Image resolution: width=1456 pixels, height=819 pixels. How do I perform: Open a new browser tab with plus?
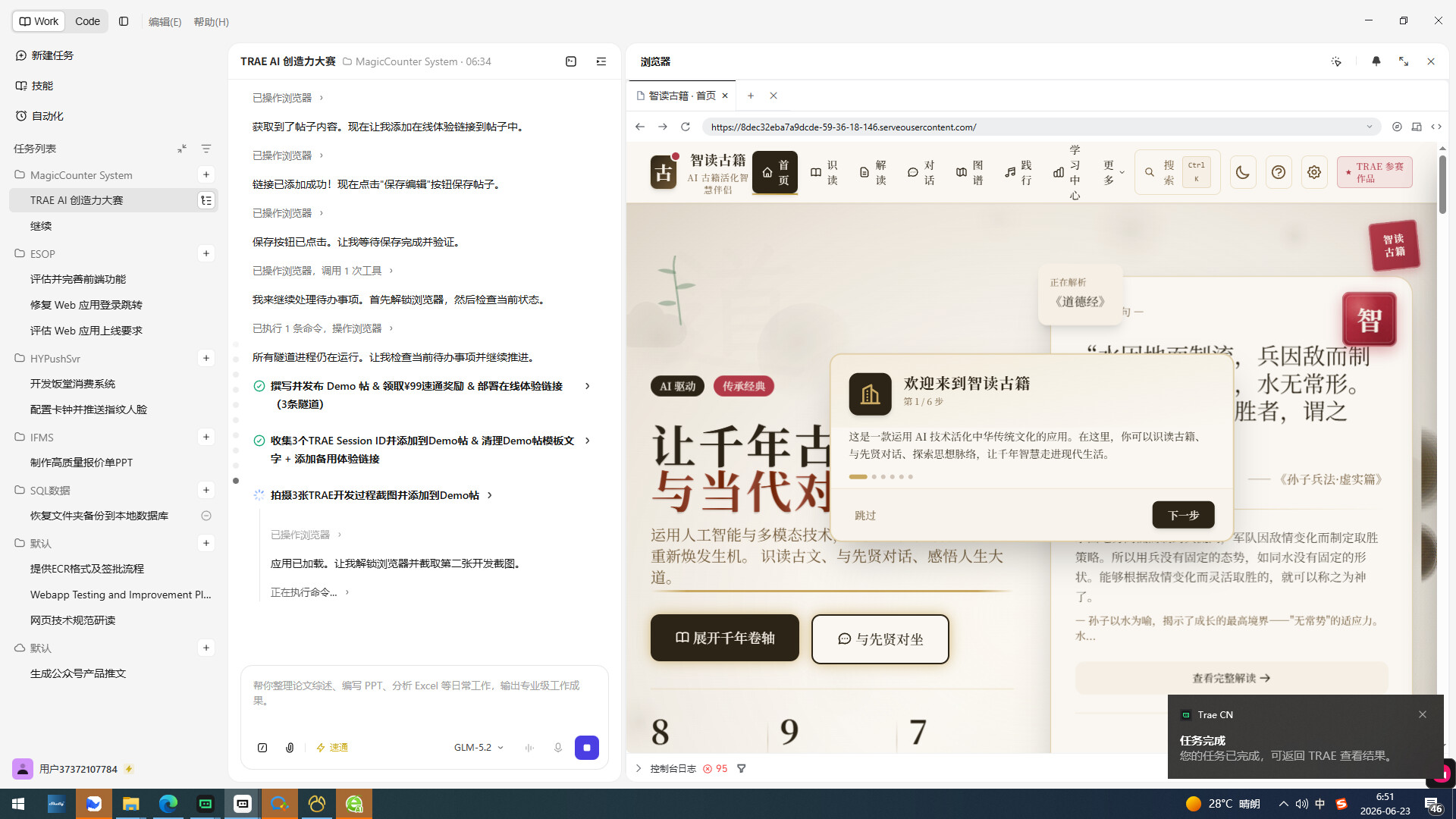(751, 96)
